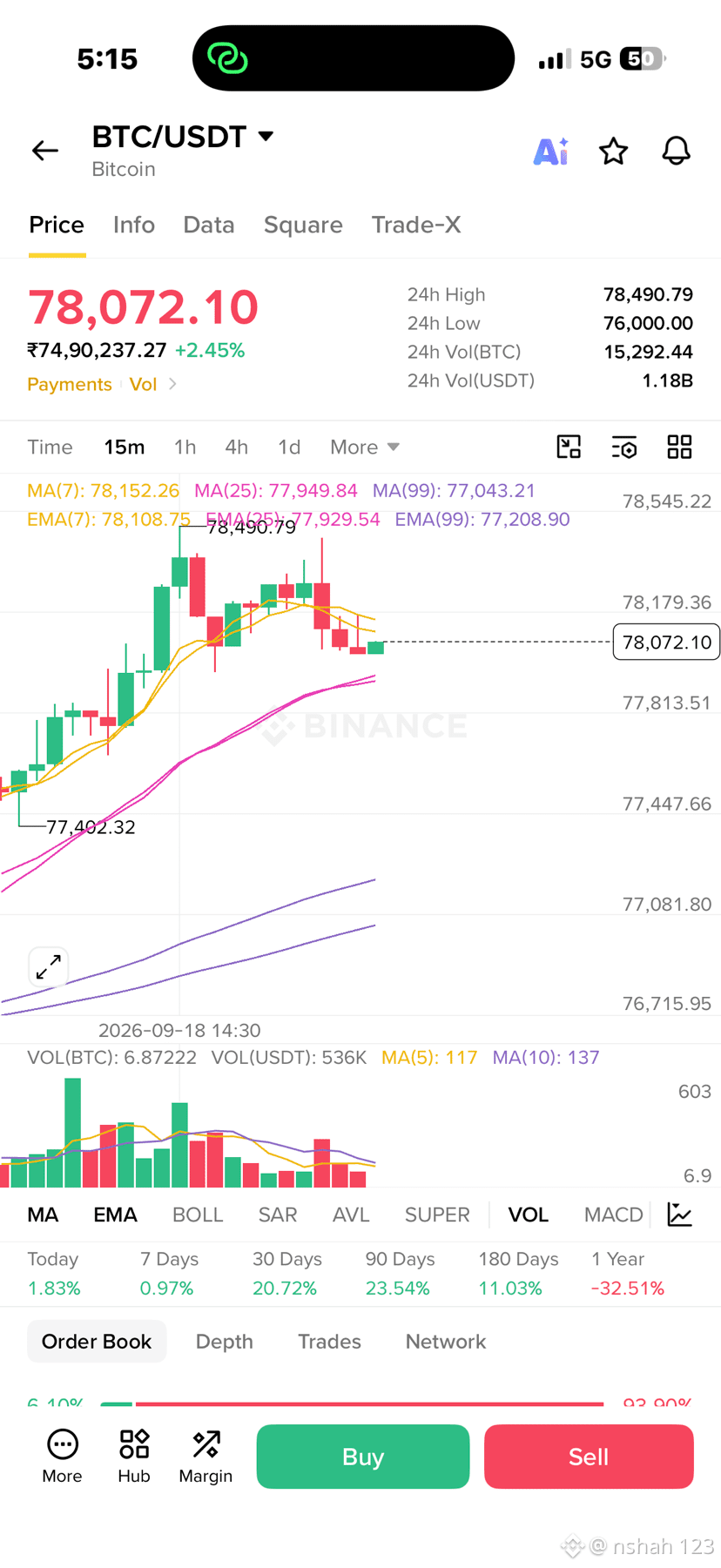Viewport: 721px width, 1568px height.
Task: Switch to the Info tab
Action: pyautogui.click(x=134, y=225)
